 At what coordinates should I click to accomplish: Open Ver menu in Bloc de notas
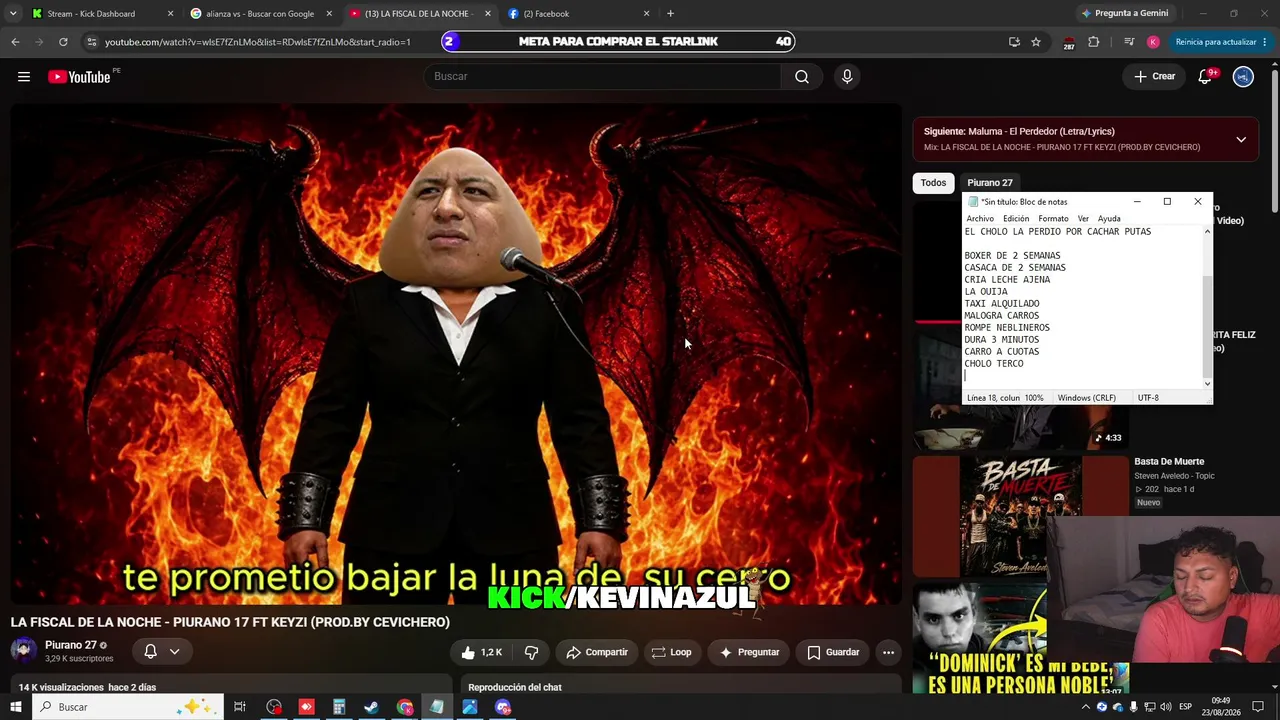pyautogui.click(x=1083, y=219)
